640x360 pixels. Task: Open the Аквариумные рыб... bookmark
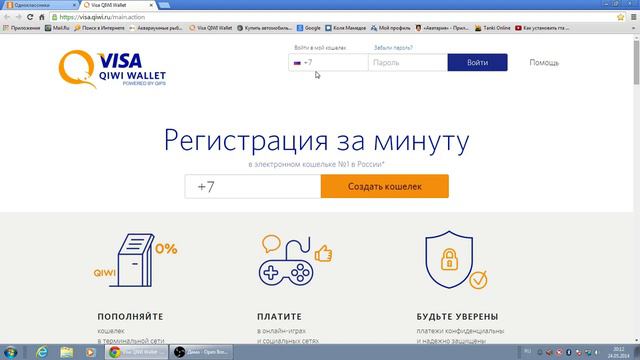(156, 28)
